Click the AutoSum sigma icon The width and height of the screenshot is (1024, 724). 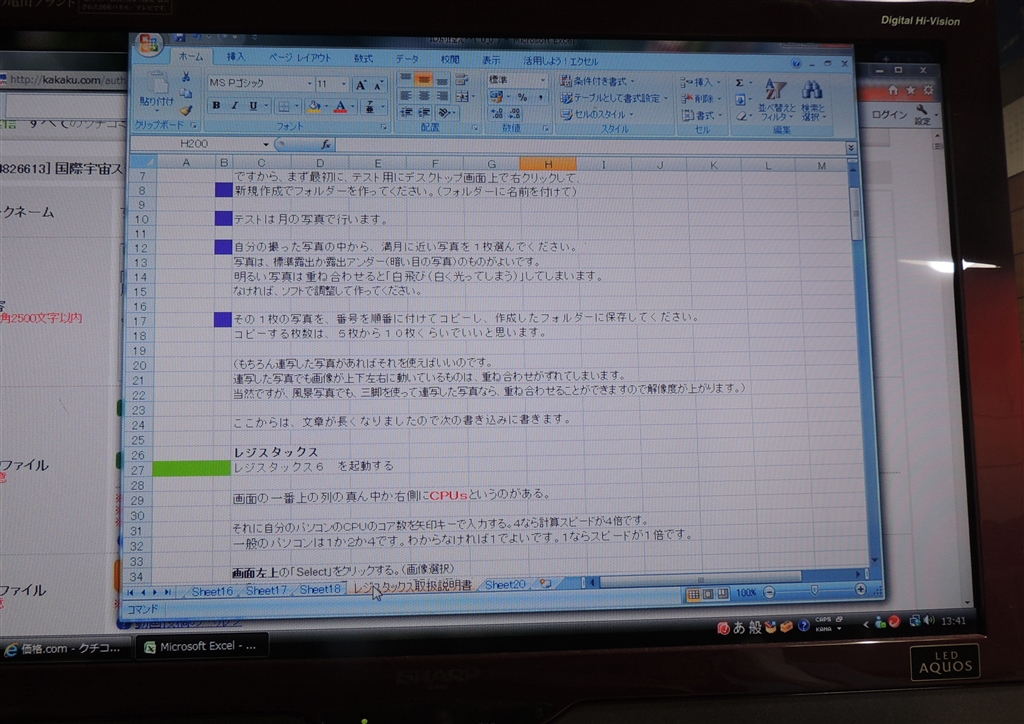[739, 83]
